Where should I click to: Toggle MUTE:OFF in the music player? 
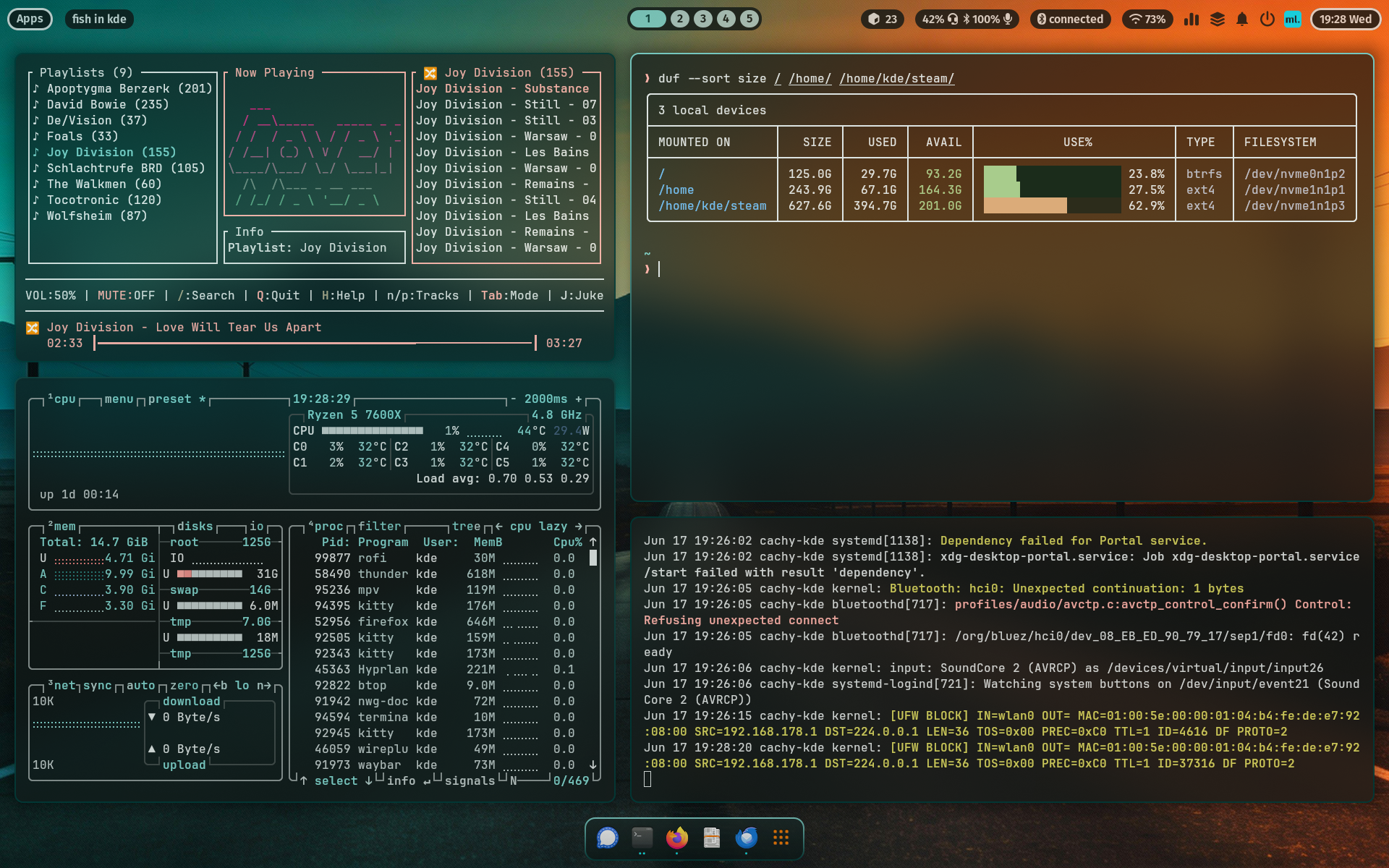click(127, 296)
